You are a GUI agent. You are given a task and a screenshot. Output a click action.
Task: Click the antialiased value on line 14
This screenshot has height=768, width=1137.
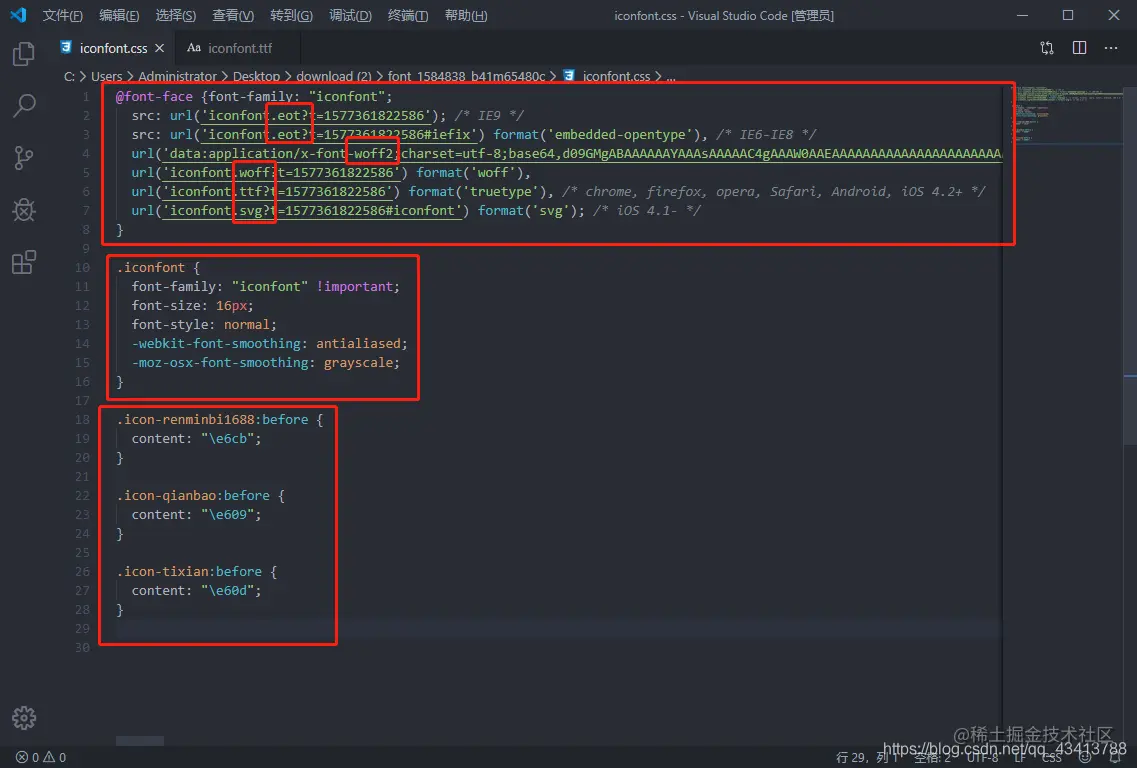click(358, 343)
